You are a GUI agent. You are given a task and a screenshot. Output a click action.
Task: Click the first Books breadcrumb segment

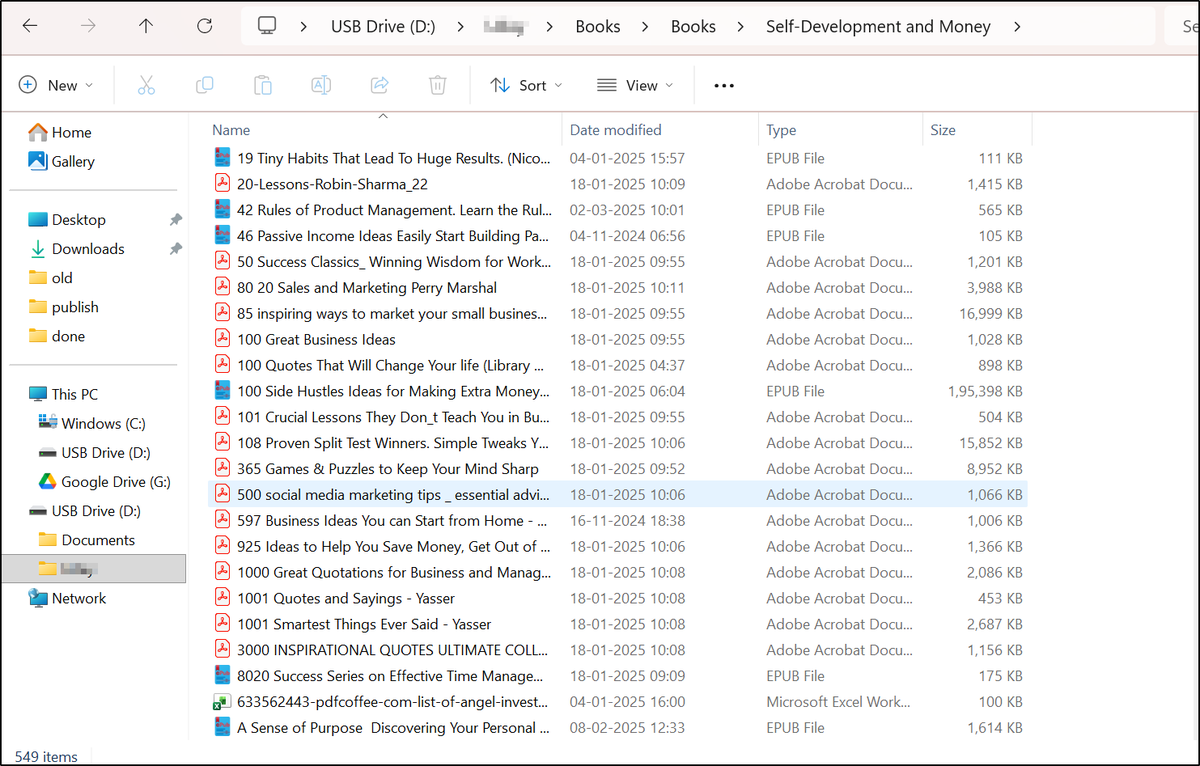(x=598, y=27)
